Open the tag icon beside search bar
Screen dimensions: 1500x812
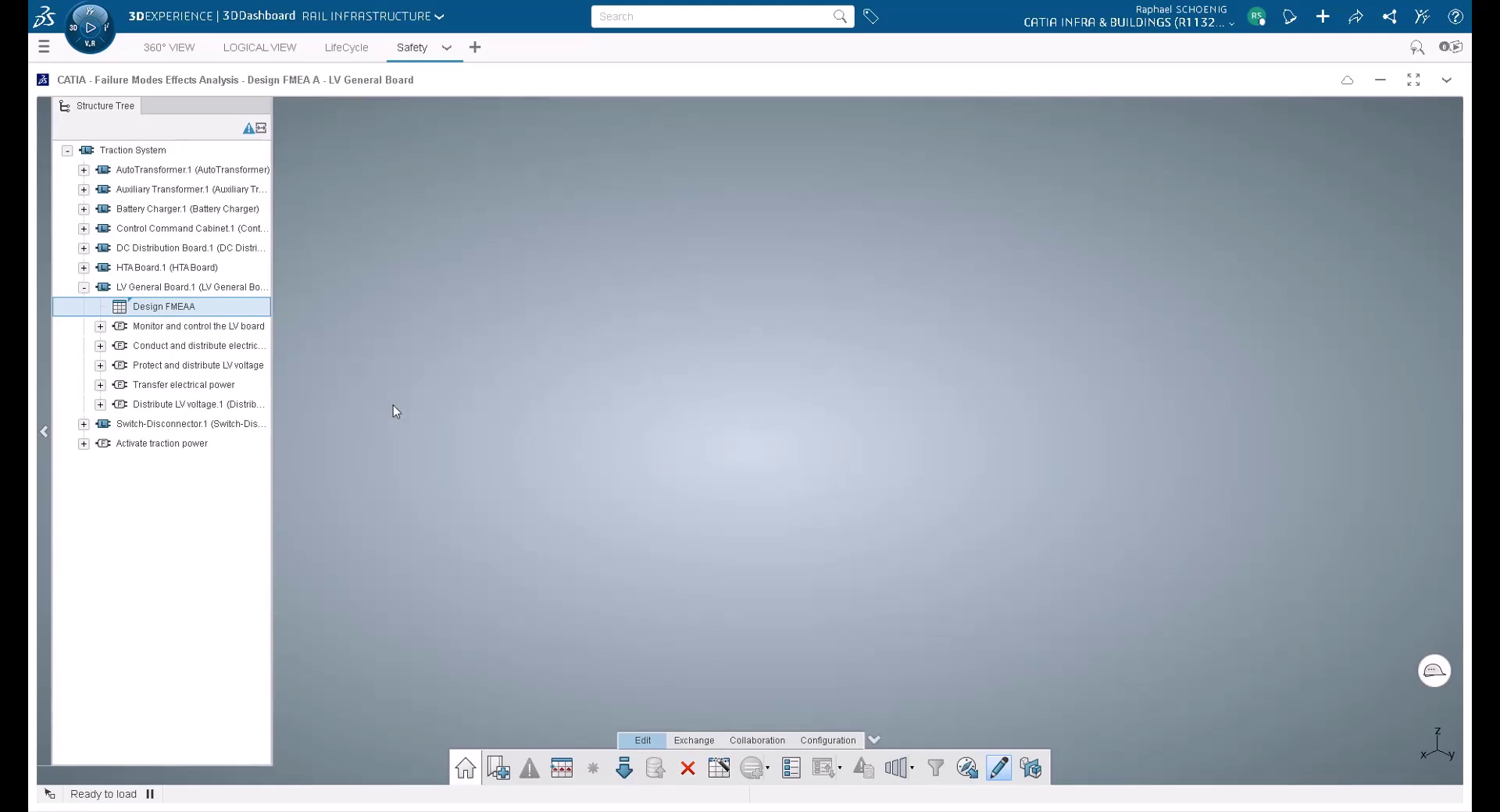tap(871, 16)
